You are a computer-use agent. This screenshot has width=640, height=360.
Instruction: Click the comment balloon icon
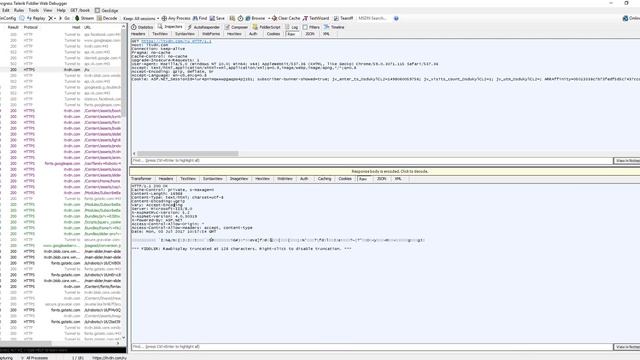point(22,18)
